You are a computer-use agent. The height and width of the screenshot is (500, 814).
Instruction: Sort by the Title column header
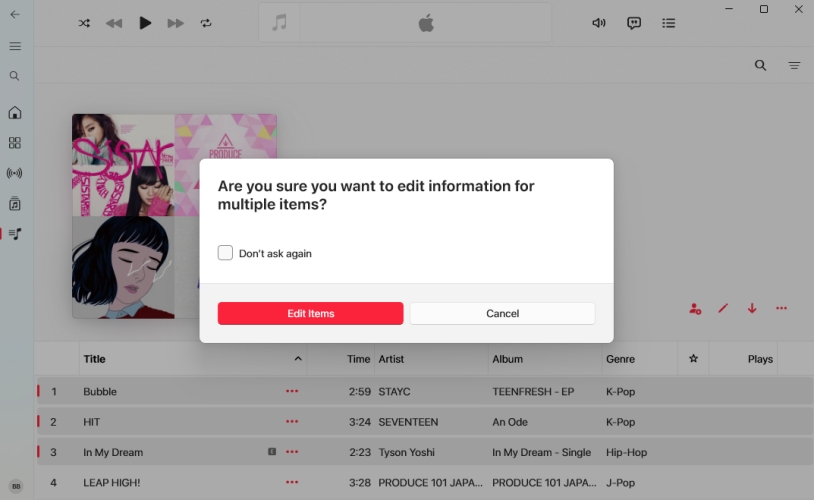coord(94,359)
